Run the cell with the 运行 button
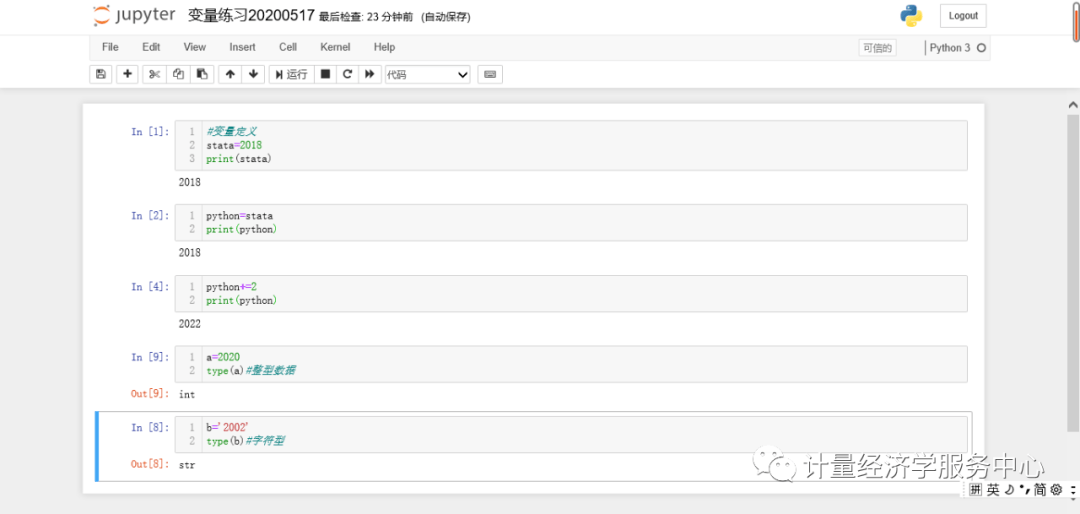This screenshot has width=1080, height=514. (291, 74)
